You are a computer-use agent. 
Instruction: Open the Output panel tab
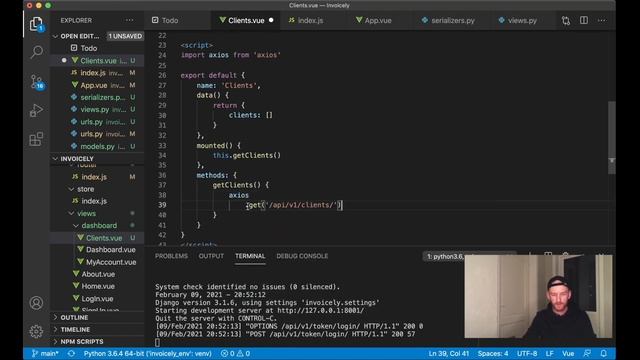coord(211,256)
